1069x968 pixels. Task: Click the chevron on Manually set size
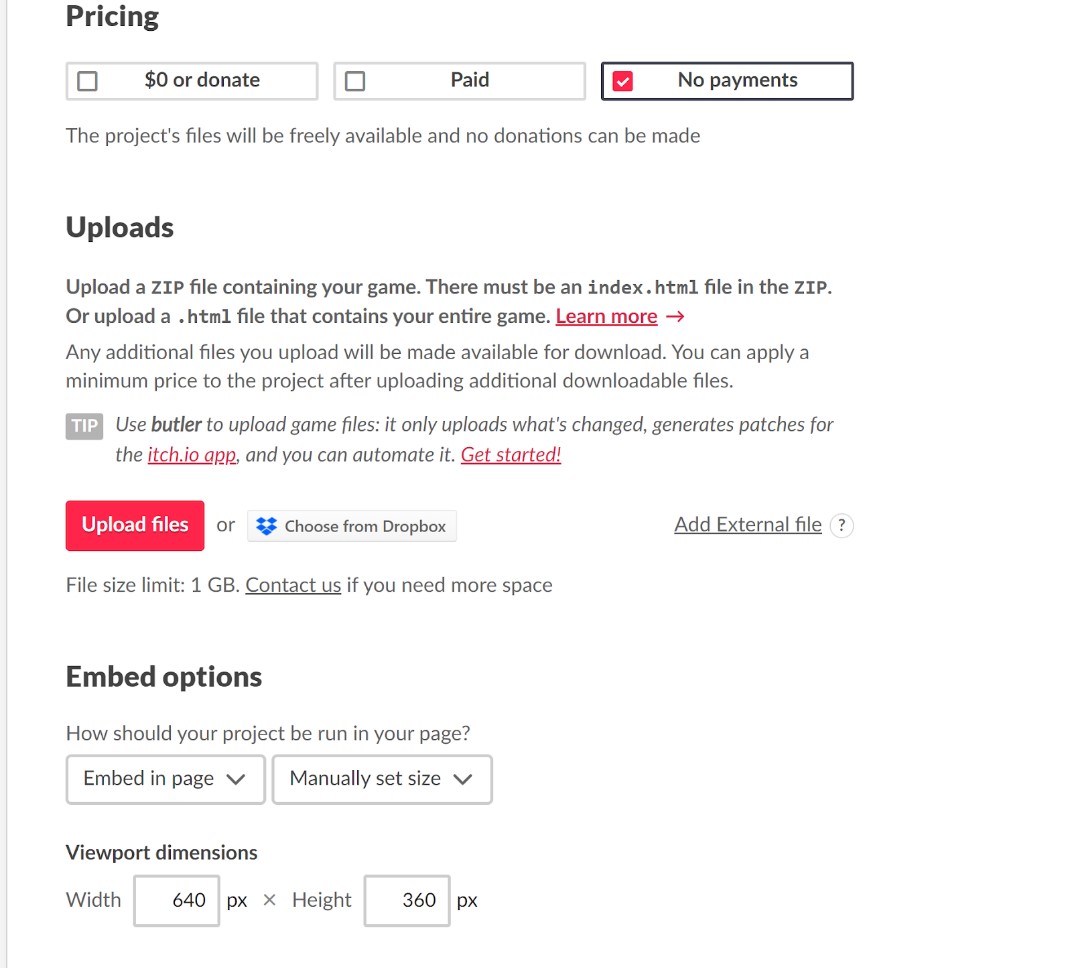[x=463, y=779]
